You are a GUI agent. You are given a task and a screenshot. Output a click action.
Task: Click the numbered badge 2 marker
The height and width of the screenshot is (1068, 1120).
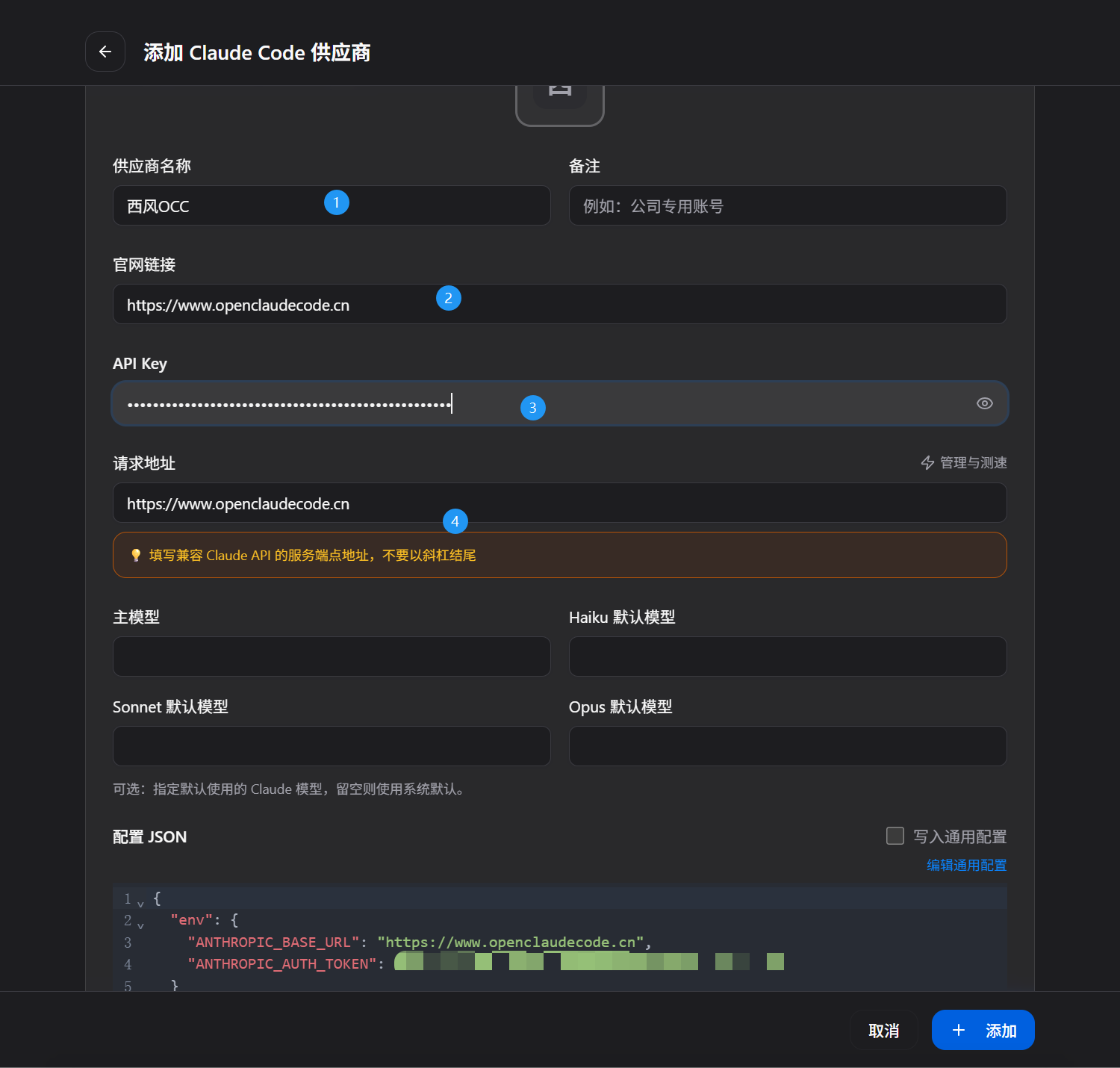point(448,298)
